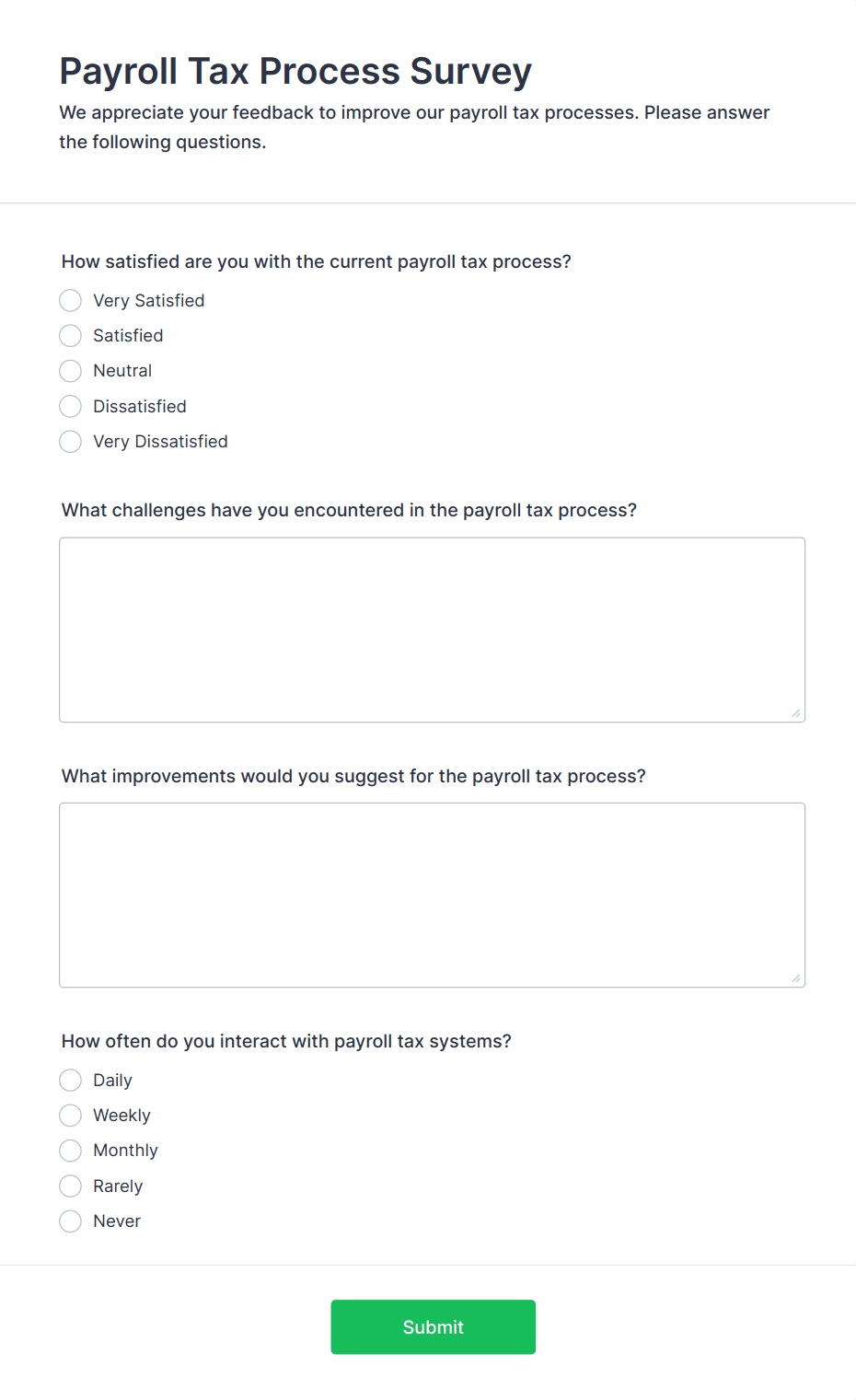Click the payroll challenges text area

coord(432,630)
